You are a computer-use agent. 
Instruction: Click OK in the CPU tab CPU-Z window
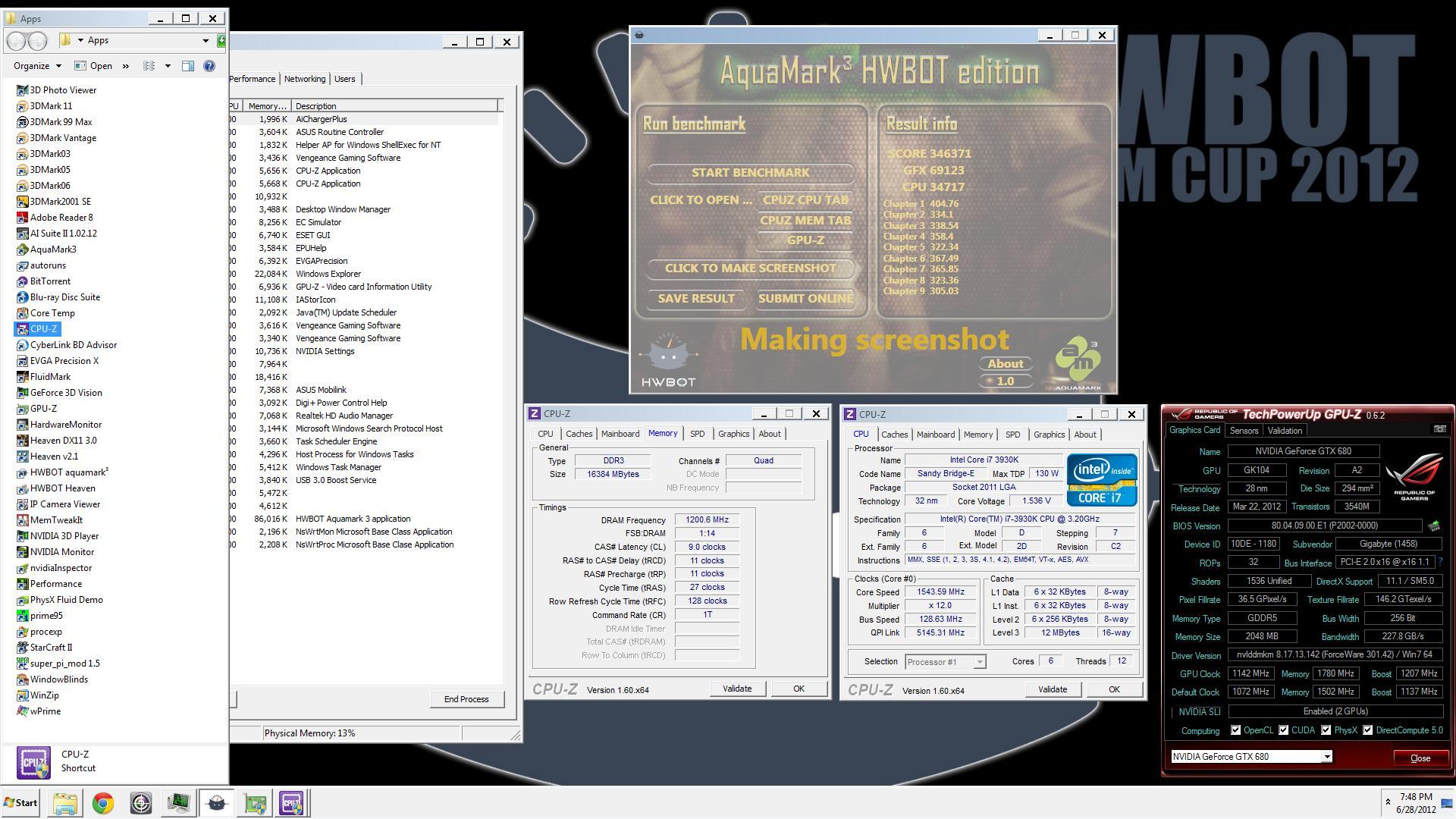(1114, 689)
